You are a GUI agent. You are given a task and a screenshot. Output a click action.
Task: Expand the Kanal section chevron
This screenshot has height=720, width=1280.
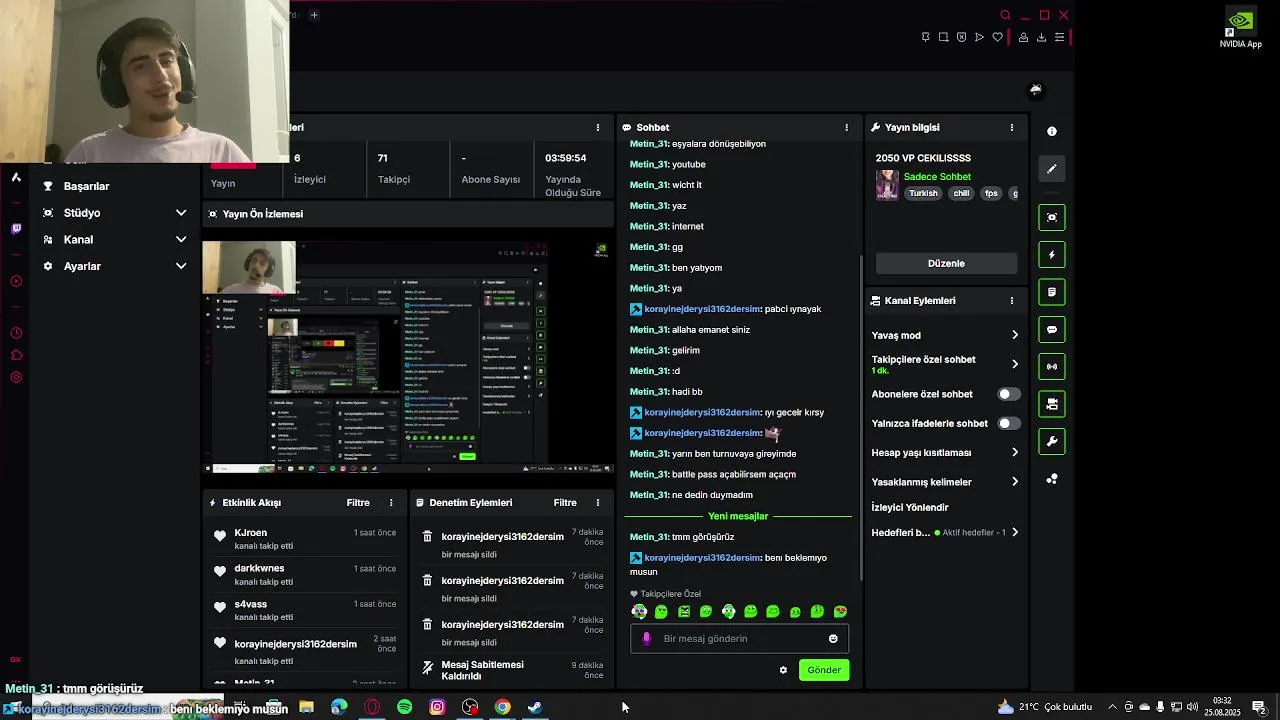coord(181,240)
